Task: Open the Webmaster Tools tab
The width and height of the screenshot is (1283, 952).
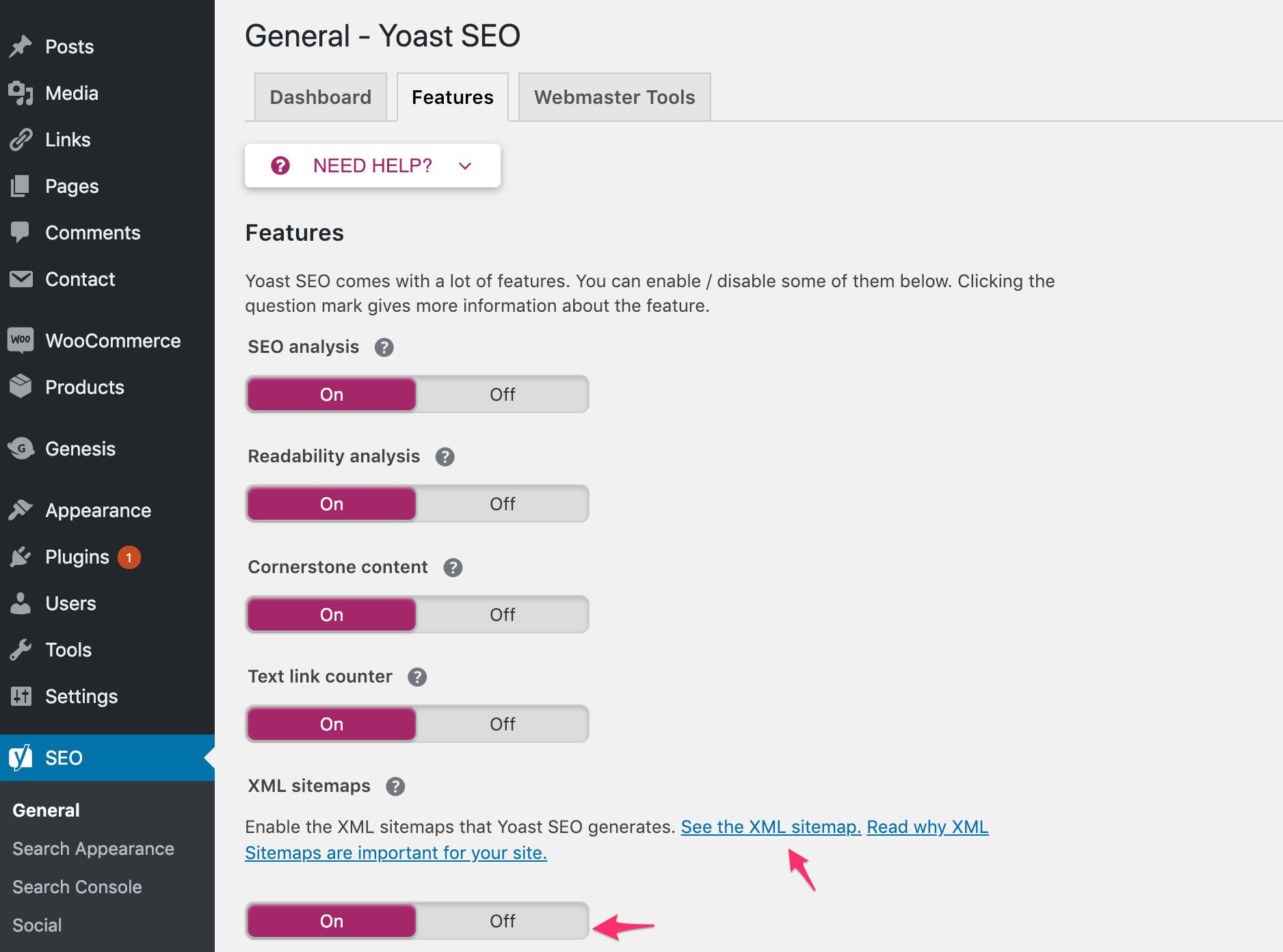Action: pos(614,97)
